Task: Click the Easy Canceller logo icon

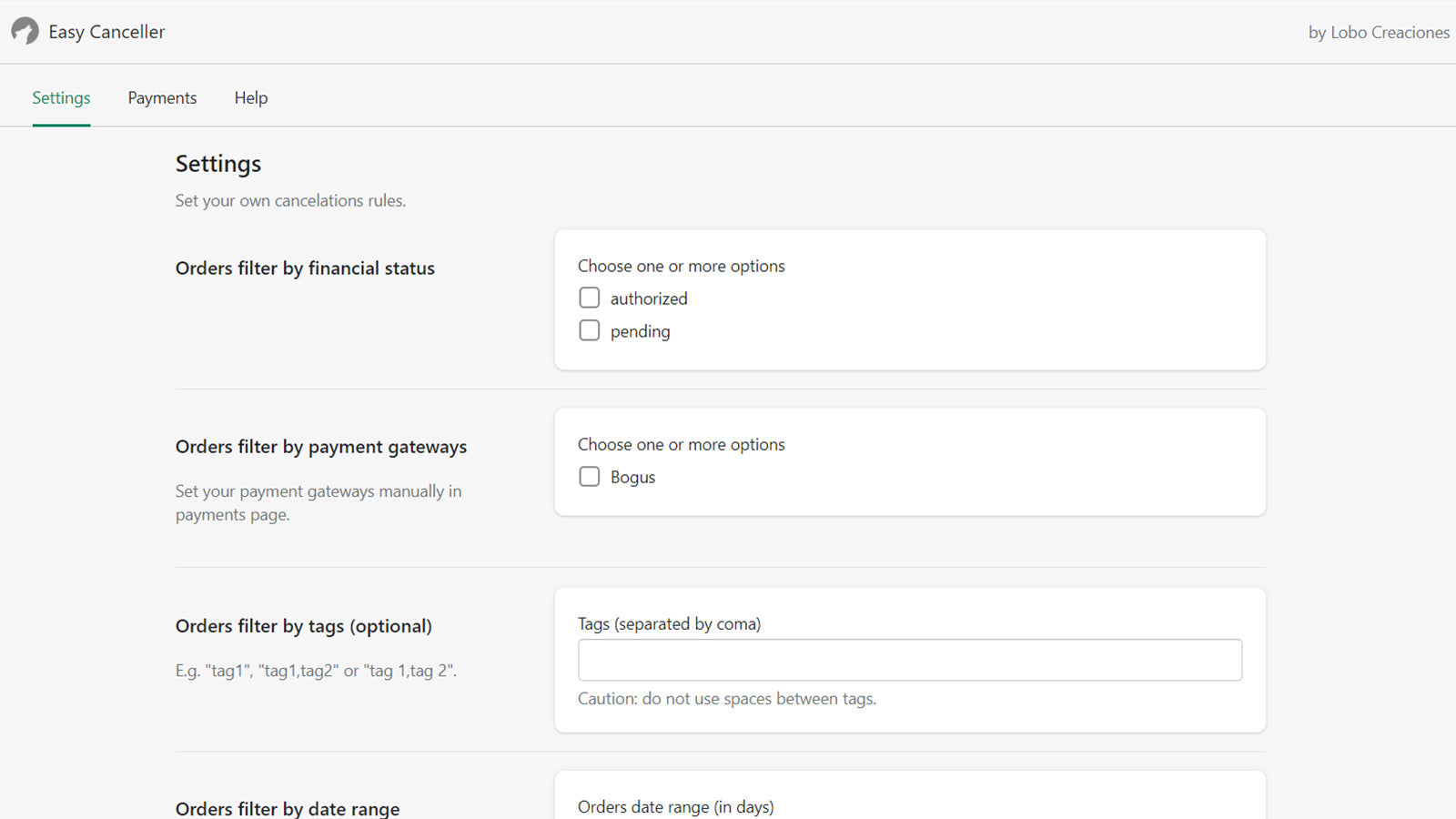Action: pos(24,30)
